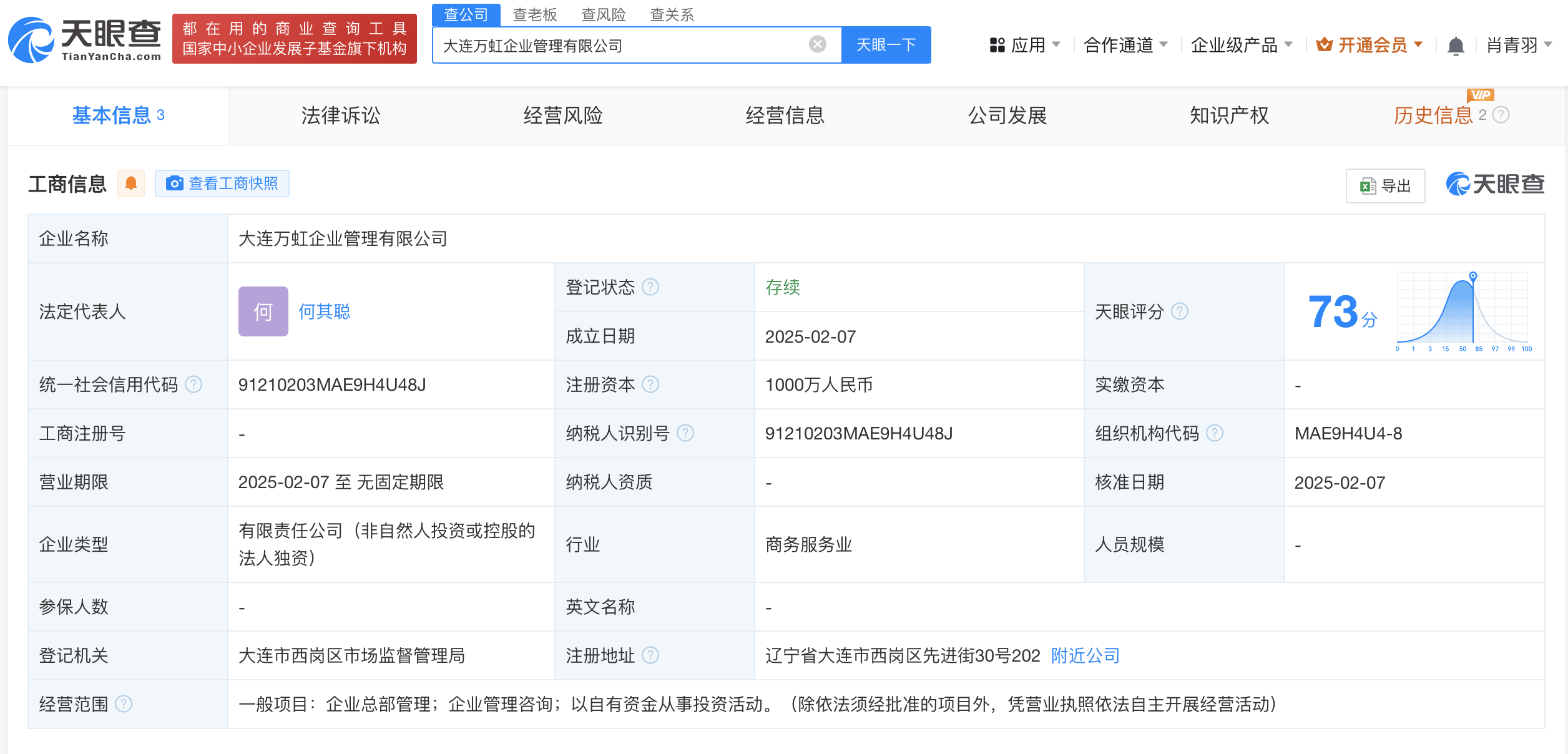Switch to the 法律诉讼 tab
The image size is (1568, 754).
341,115
